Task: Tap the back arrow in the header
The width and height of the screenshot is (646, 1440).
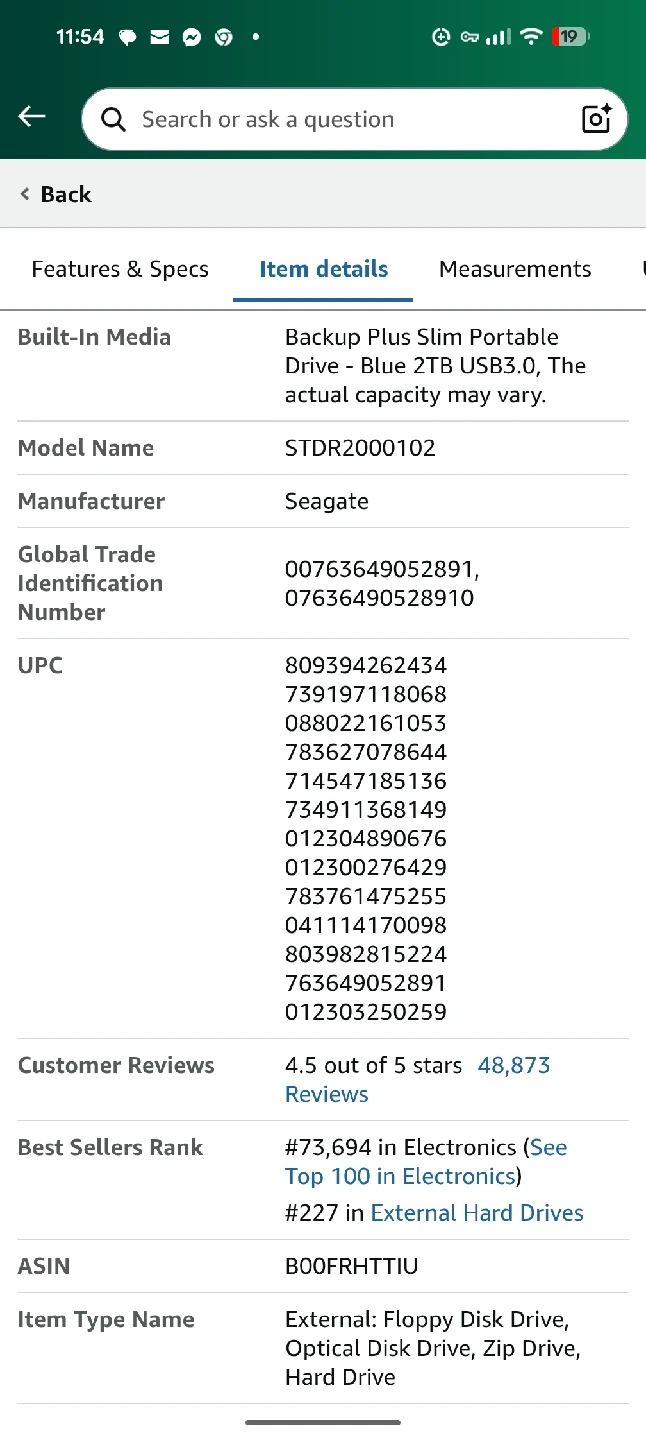Action: [x=32, y=117]
